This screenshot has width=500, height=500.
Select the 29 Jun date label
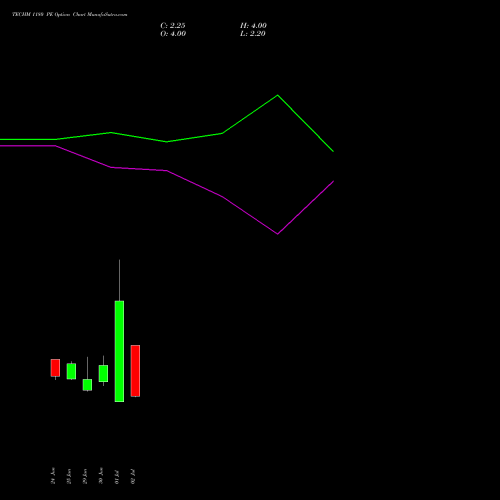click(85, 476)
